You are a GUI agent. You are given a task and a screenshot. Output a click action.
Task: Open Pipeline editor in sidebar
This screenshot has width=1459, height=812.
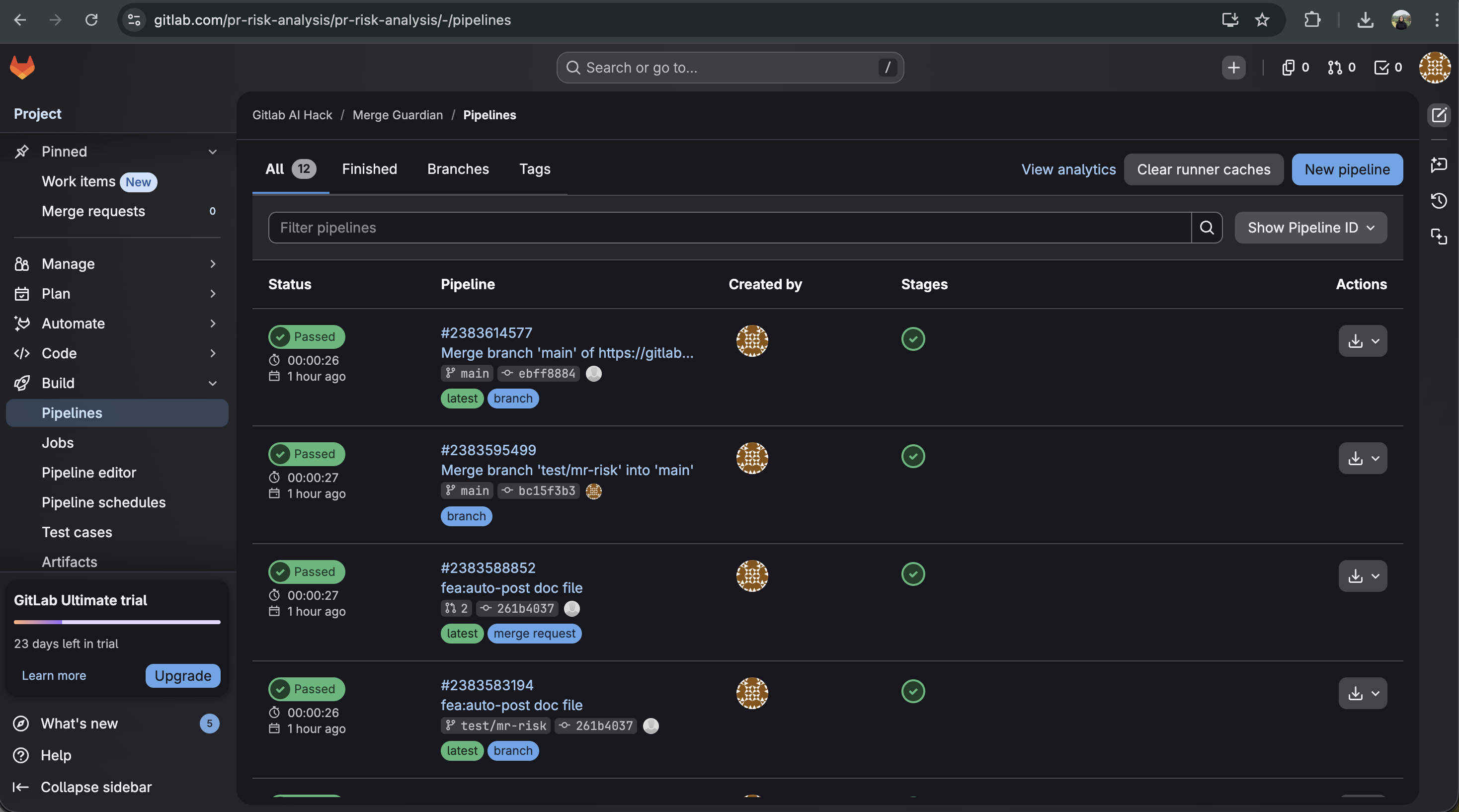(x=89, y=472)
